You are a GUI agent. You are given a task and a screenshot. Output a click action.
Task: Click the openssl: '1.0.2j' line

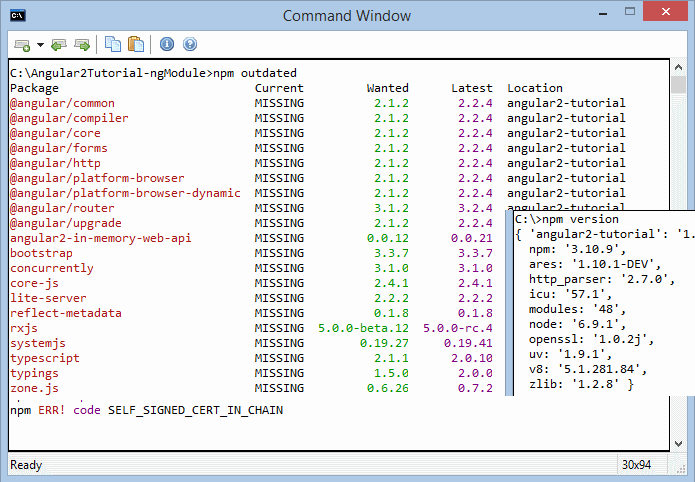tap(591, 340)
